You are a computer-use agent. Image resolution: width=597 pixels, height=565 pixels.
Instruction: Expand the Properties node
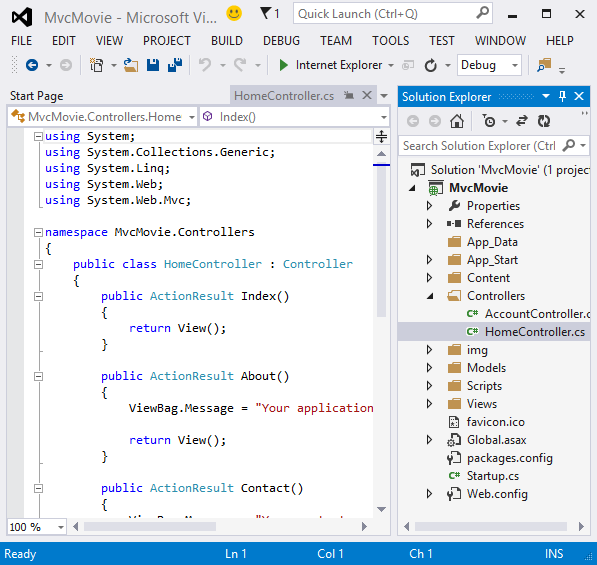pos(429,206)
